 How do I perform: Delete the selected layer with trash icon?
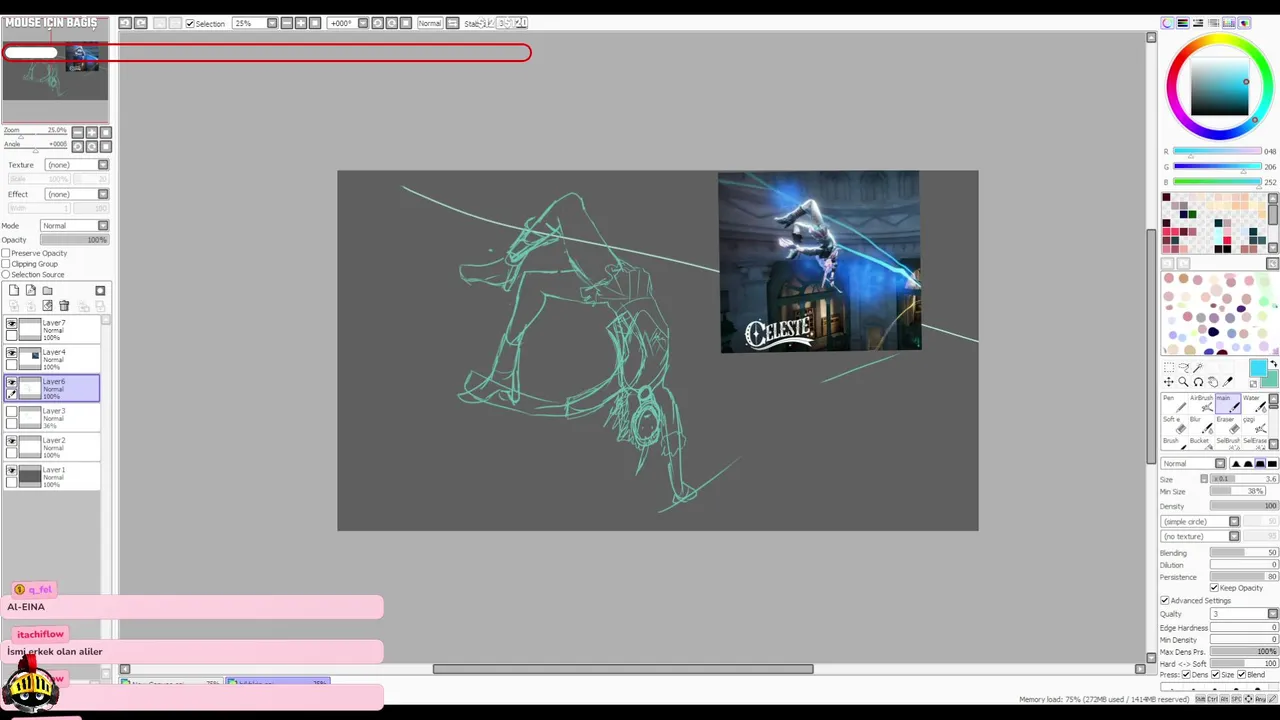pos(65,306)
